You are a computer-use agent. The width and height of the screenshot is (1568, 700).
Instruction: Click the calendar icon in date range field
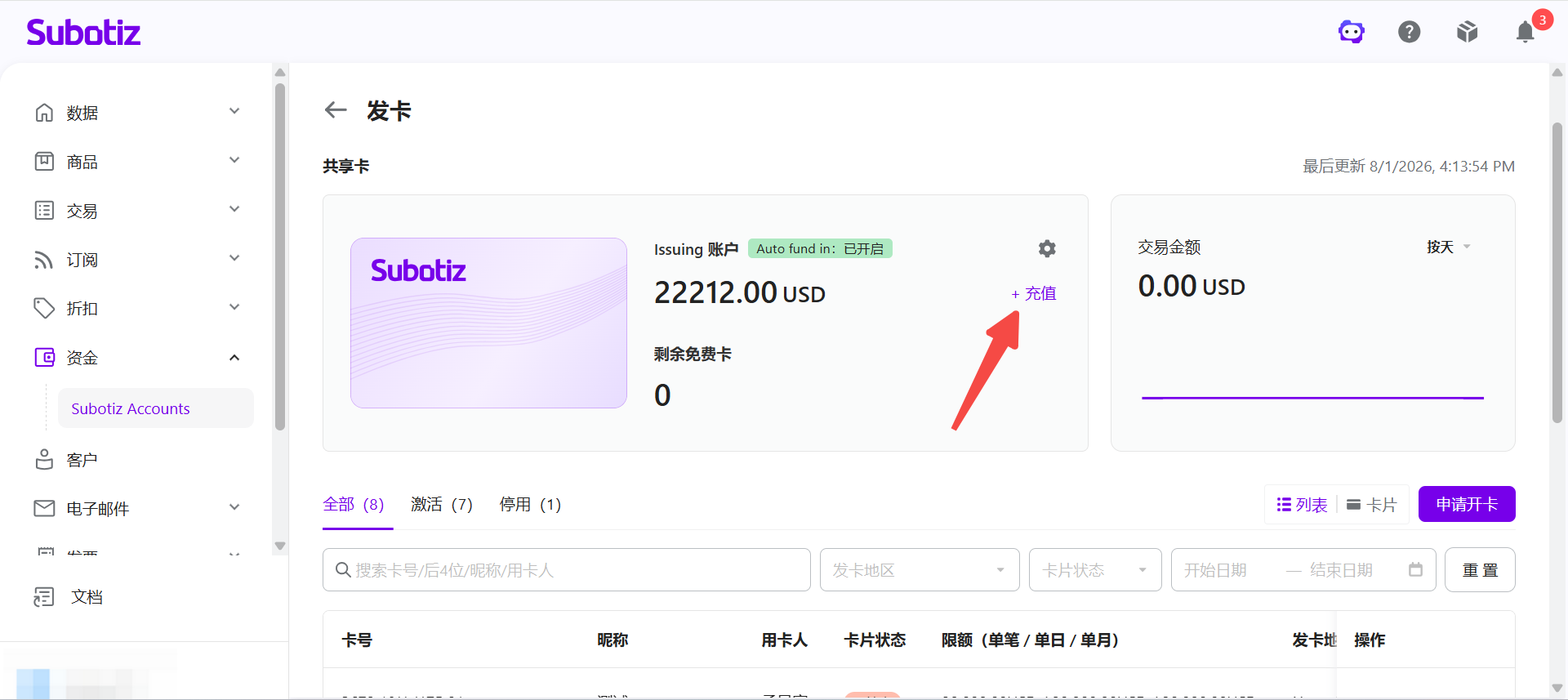[1416, 569]
